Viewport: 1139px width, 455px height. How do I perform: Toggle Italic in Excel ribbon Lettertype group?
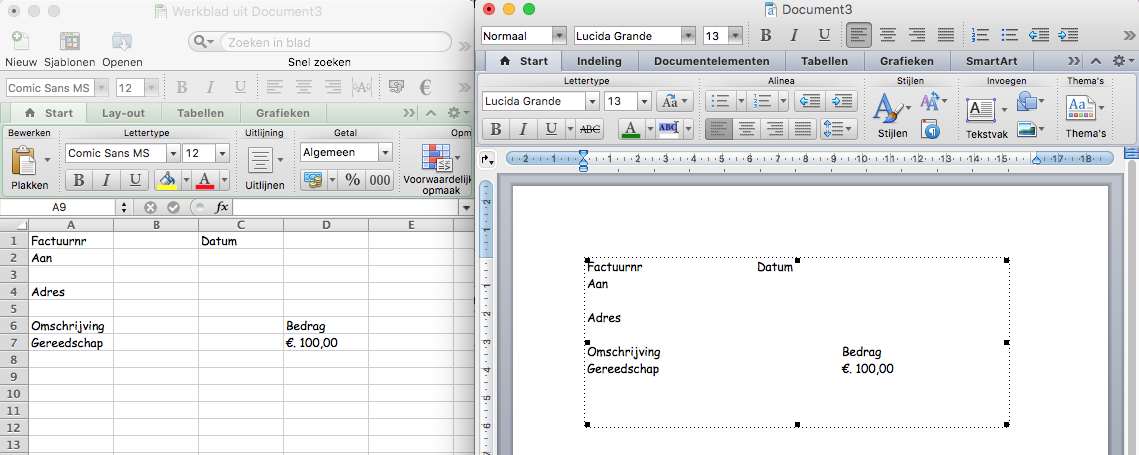click(105, 180)
